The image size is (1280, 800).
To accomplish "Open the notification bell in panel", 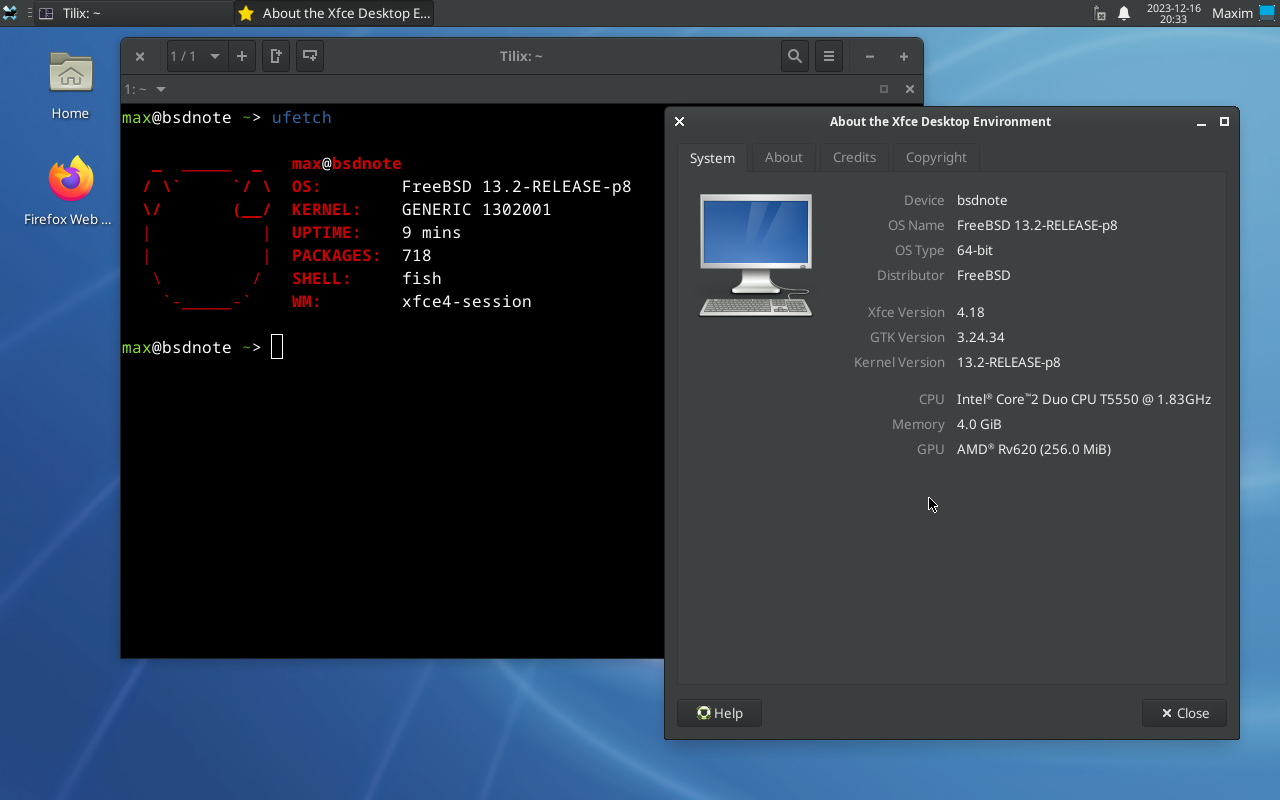I will coord(1123,13).
